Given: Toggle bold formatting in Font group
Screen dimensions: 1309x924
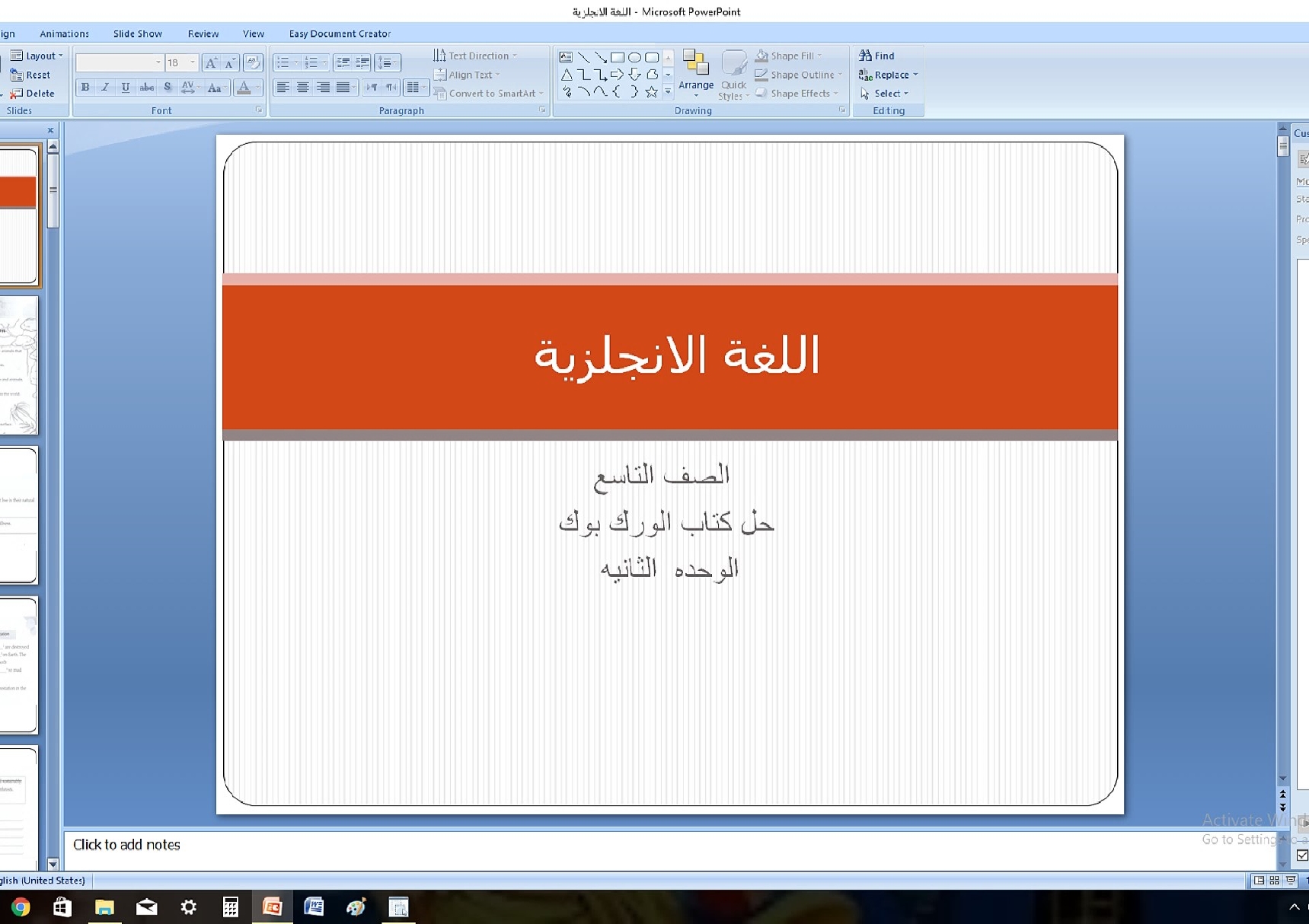Looking at the screenshot, I should (x=85, y=88).
